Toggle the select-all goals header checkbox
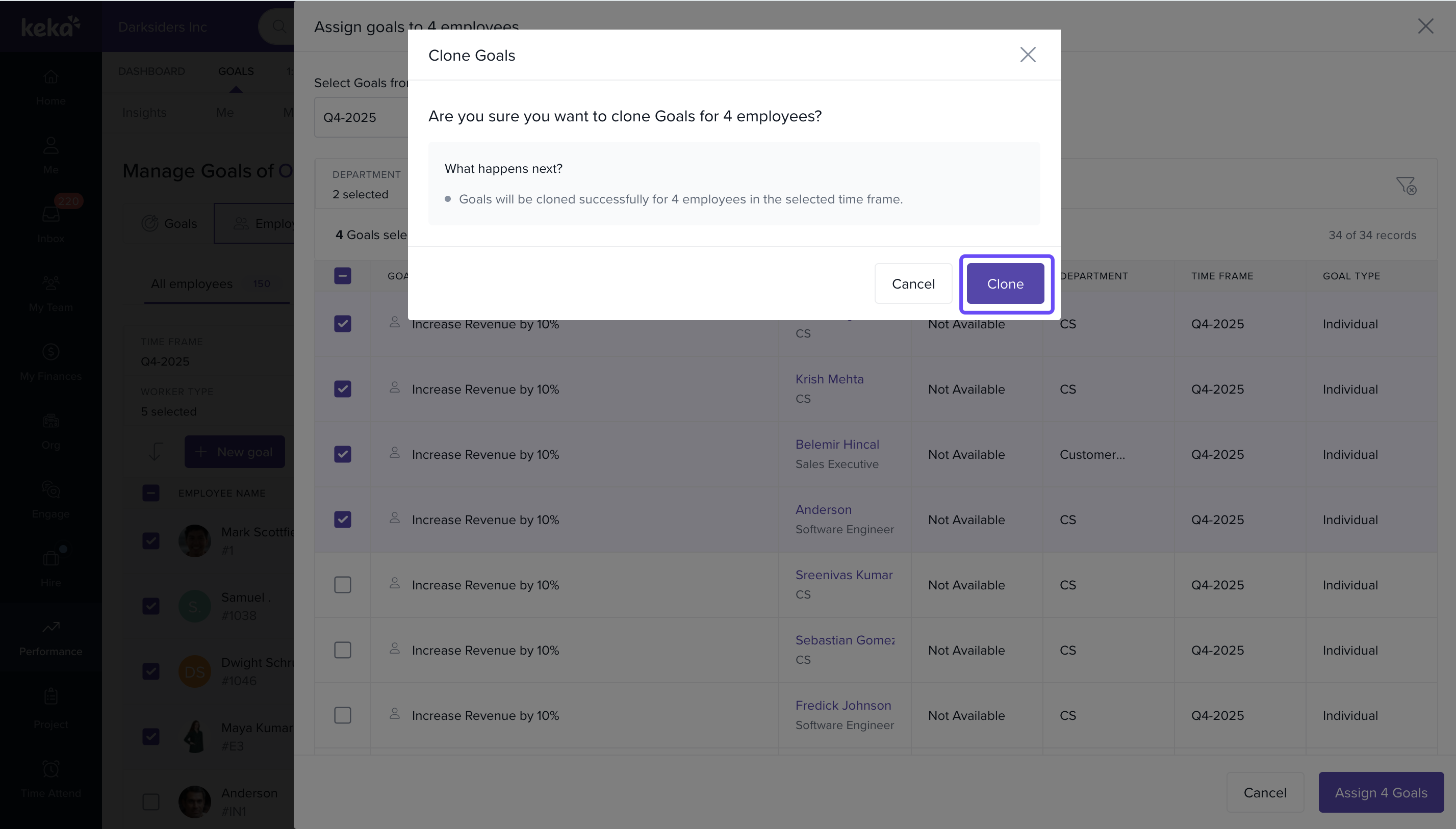This screenshot has width=1456, height=829. [x=342, y=276]
